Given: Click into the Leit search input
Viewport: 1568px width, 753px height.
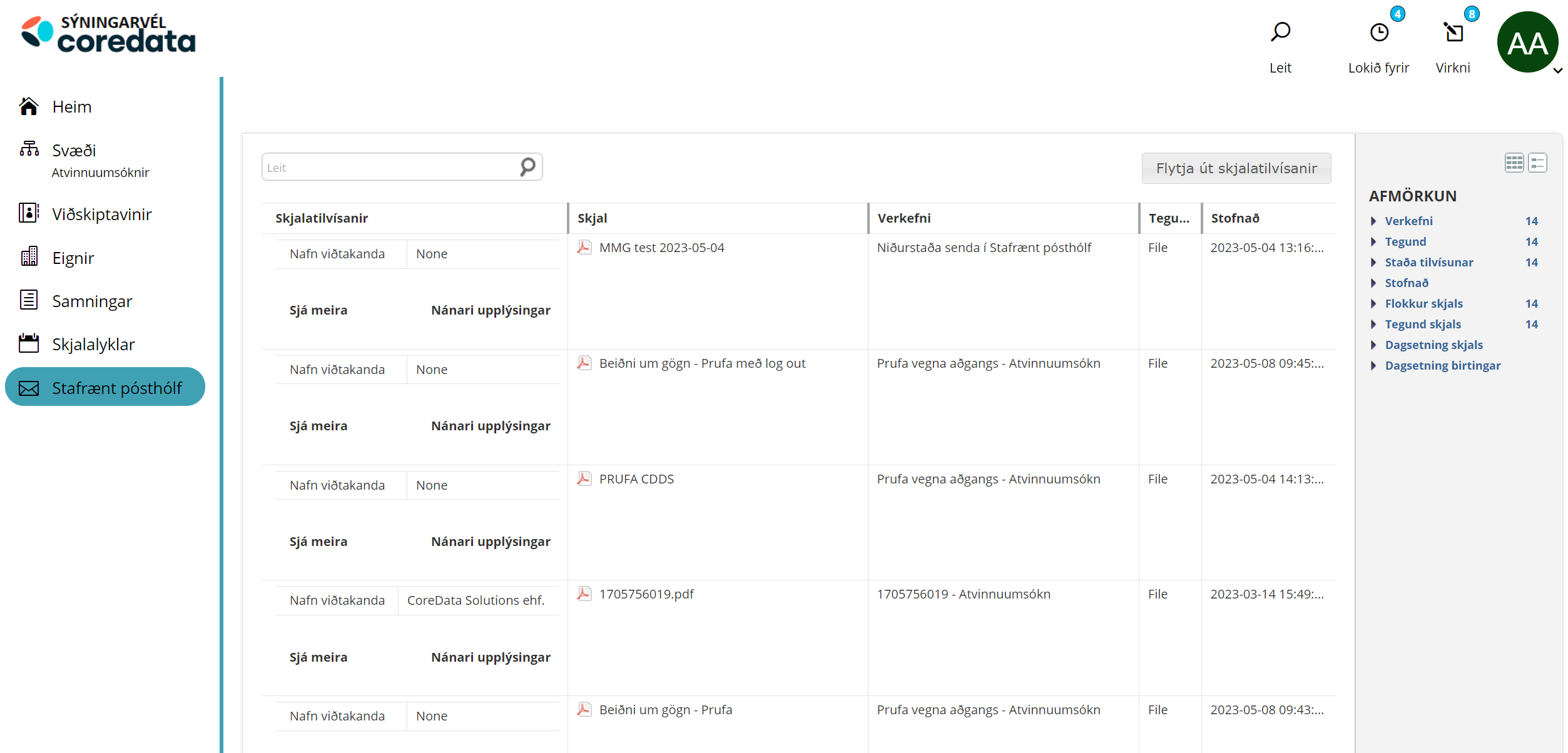Looking at the screenshot, I should pos(388,168).
